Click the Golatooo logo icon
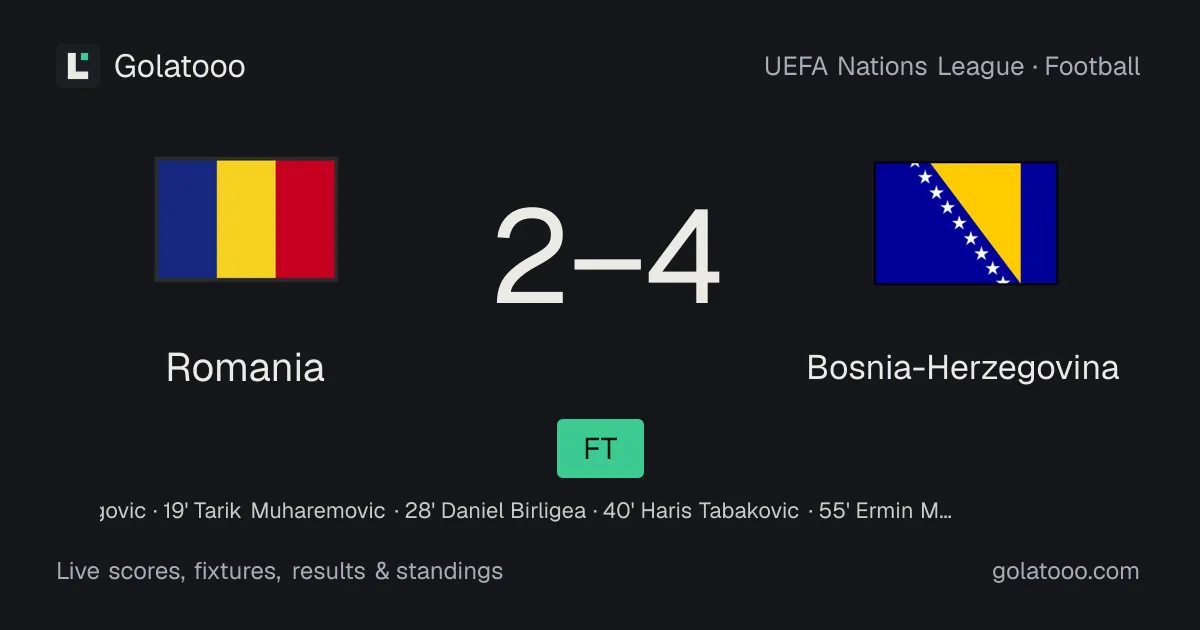Viewport: 1200px width, 630px height. (78, 66)
